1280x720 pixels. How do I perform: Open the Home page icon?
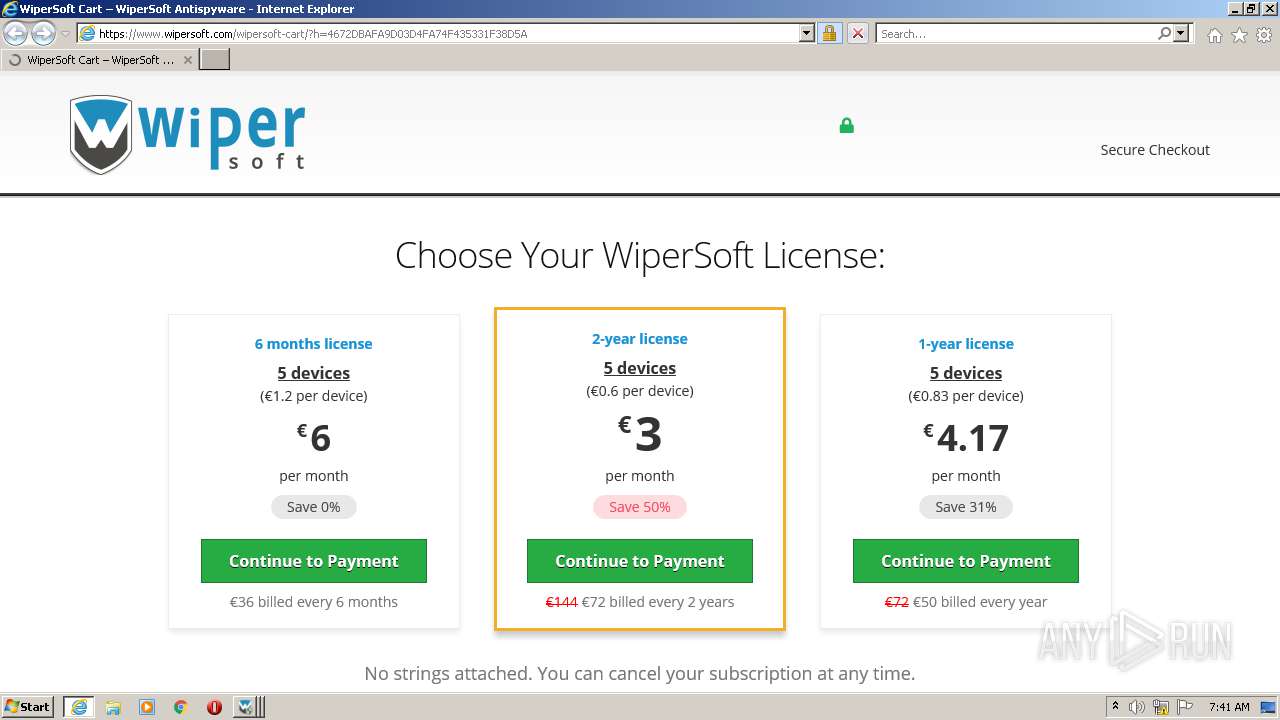pyautogui.click(x=1214, y=35)
